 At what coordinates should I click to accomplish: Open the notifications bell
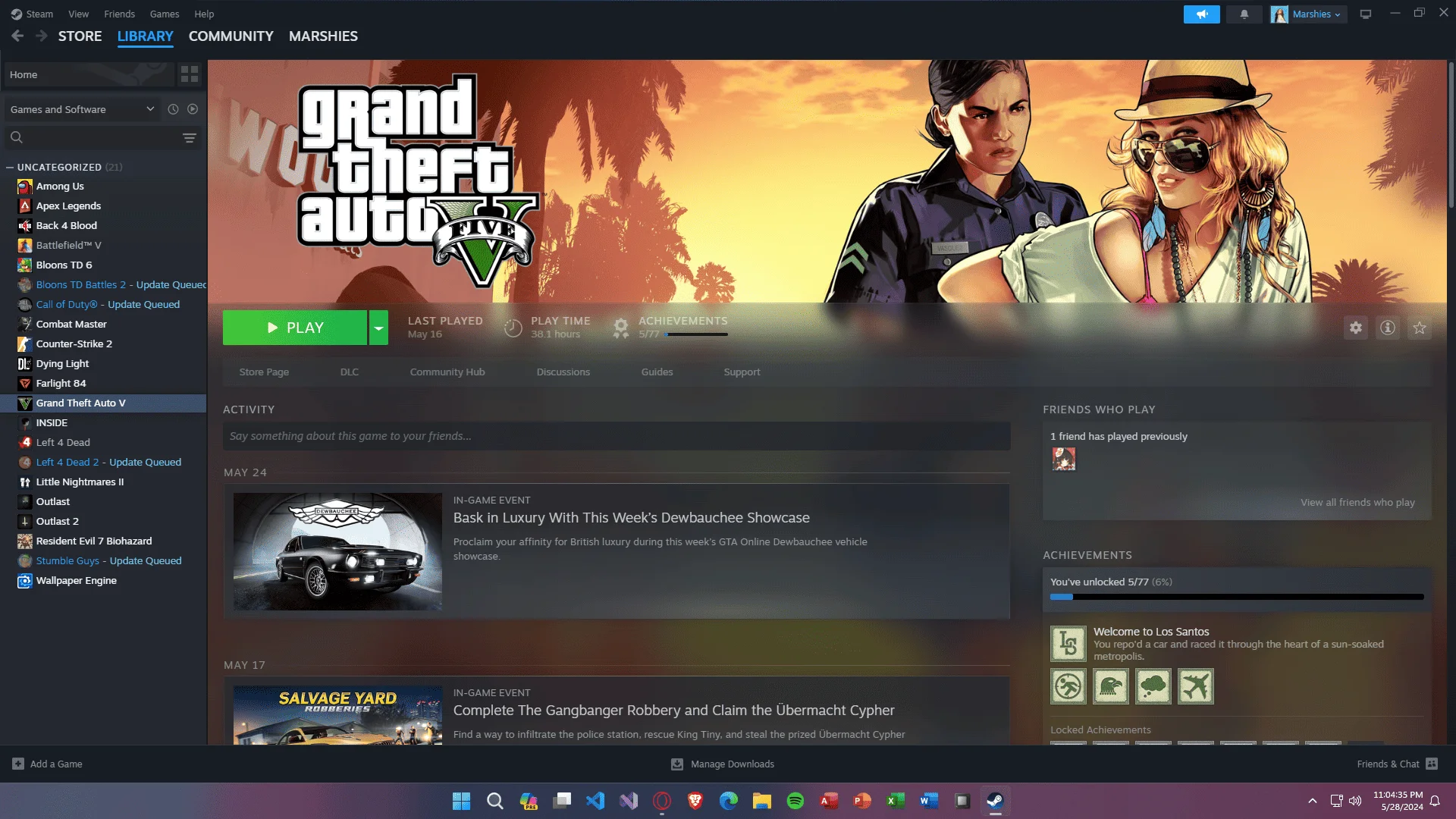pyautogui.click(x=1244, y=14)
